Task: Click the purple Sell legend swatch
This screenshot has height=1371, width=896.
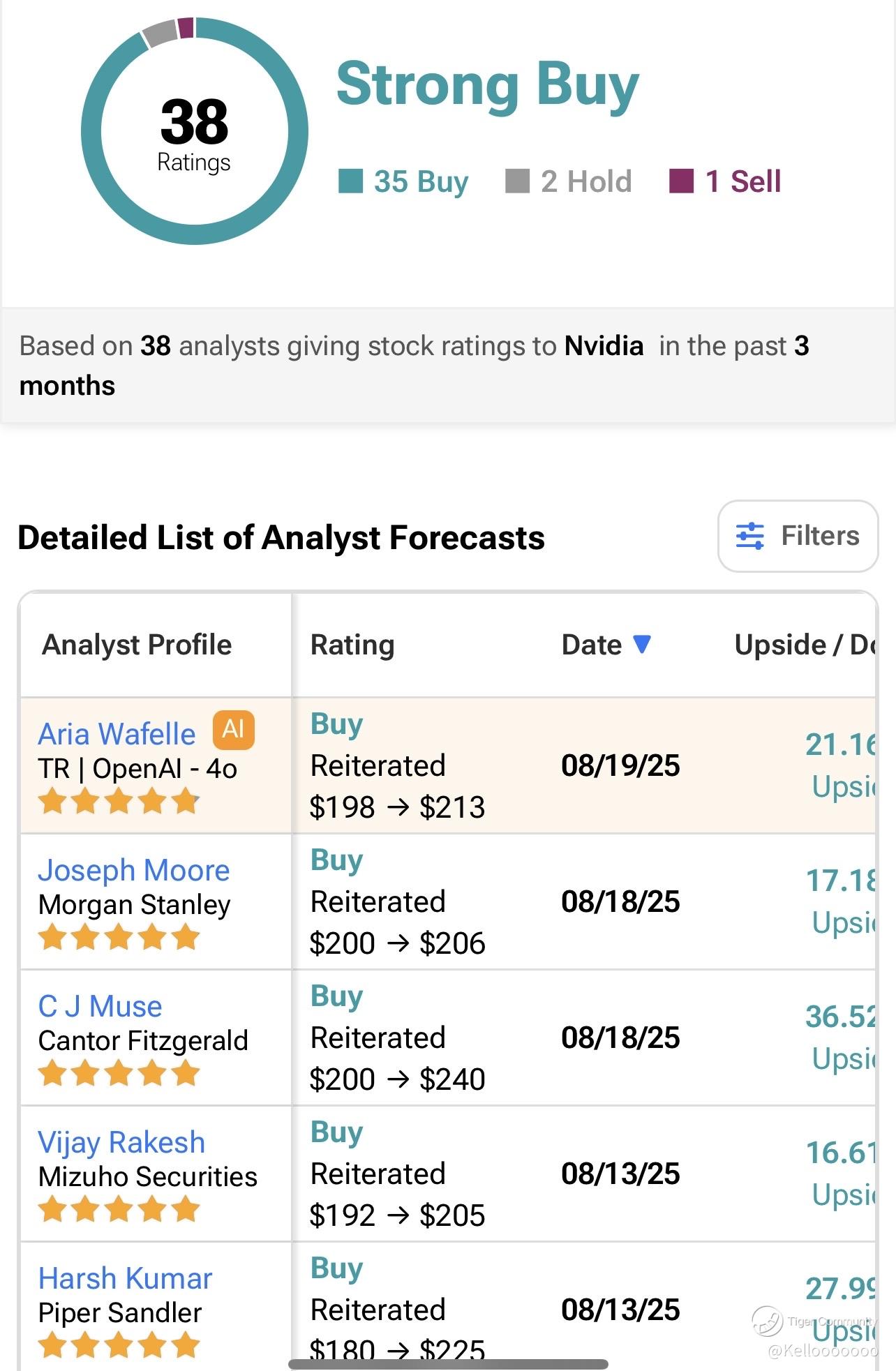Action: point(681,181)
